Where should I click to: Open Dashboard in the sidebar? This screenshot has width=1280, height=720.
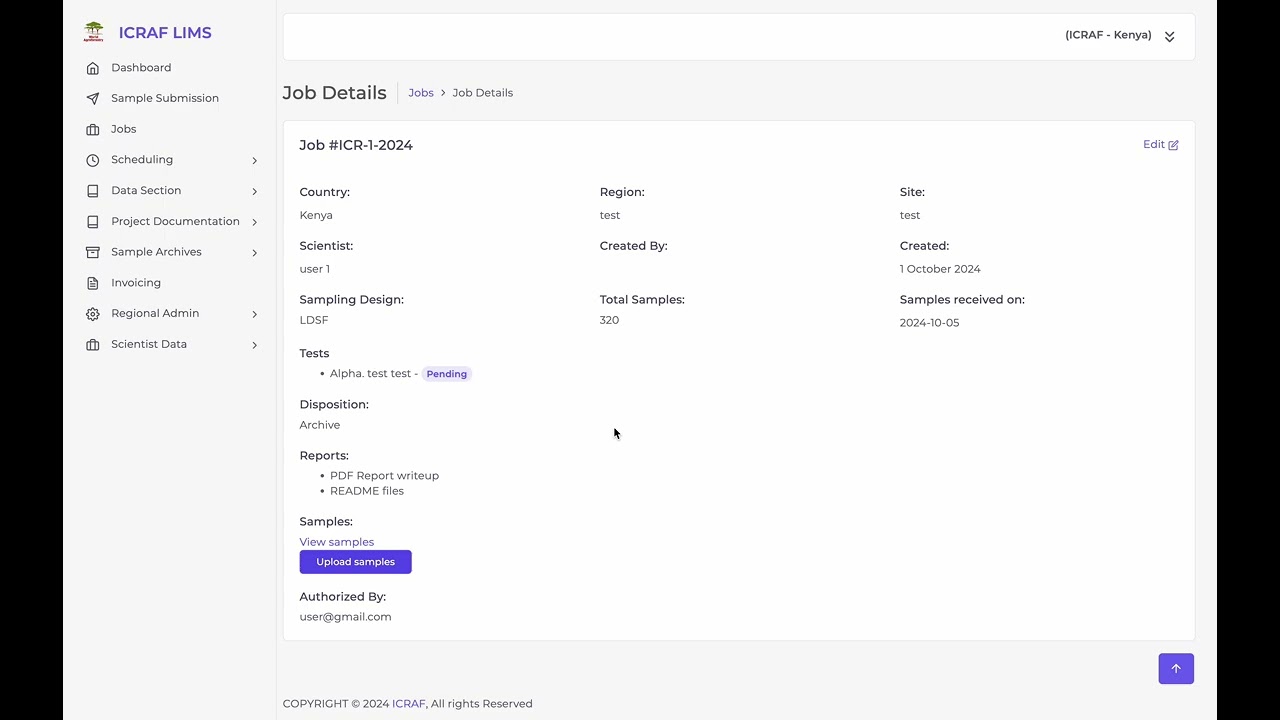click(141, 68)
